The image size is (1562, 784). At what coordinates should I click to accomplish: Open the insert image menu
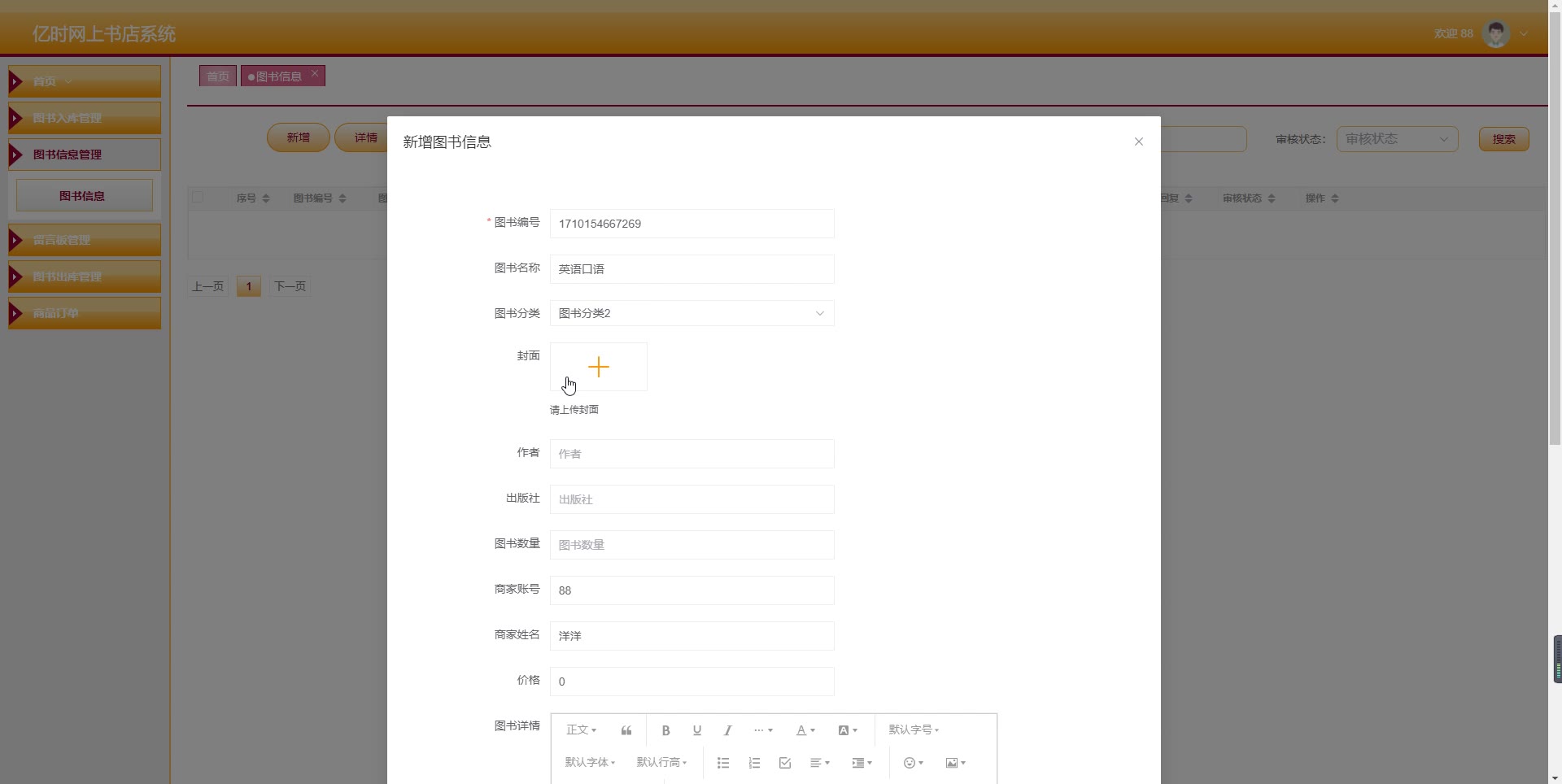(956, 763)
